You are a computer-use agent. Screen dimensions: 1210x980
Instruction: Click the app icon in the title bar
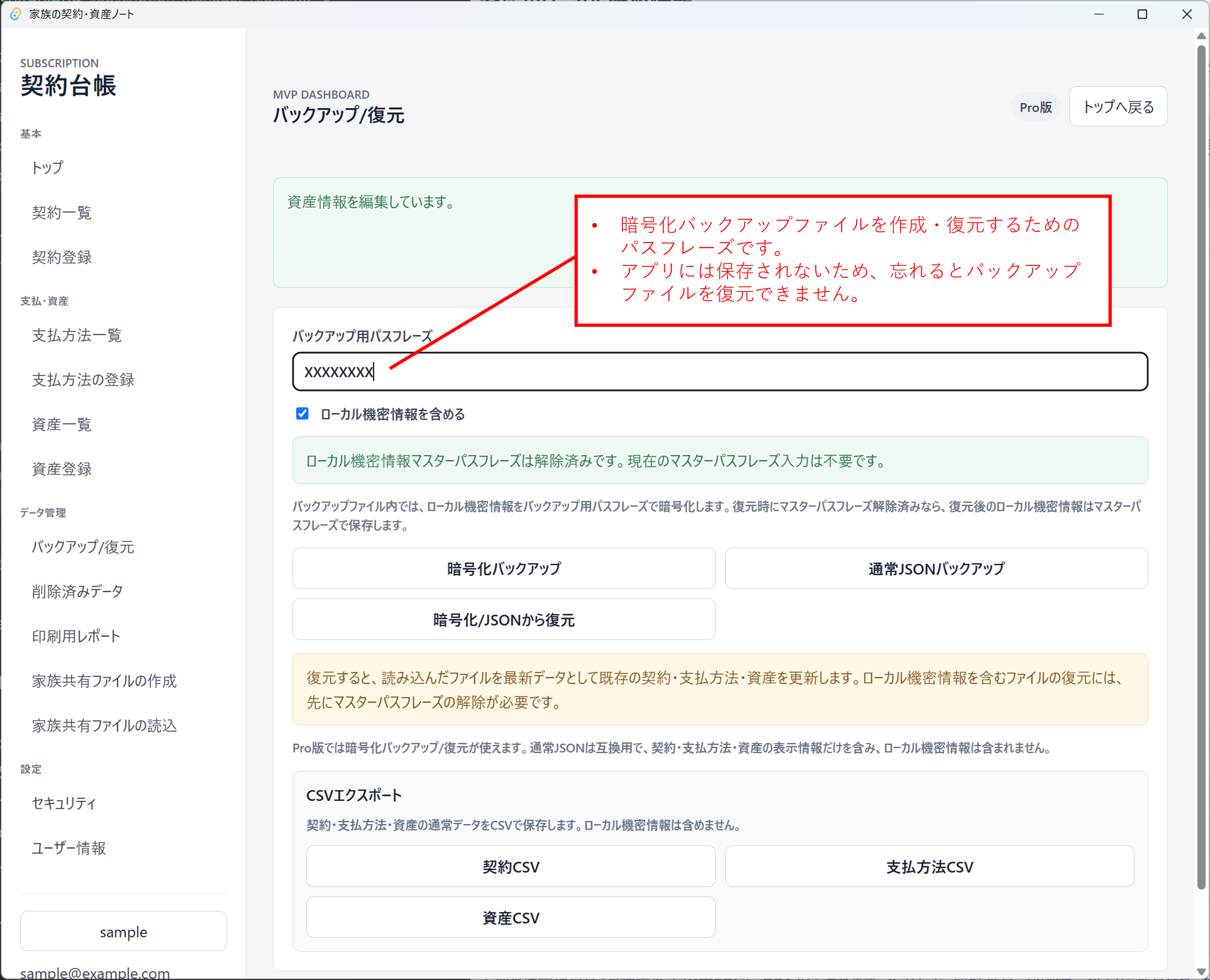[x=16, y=14]
